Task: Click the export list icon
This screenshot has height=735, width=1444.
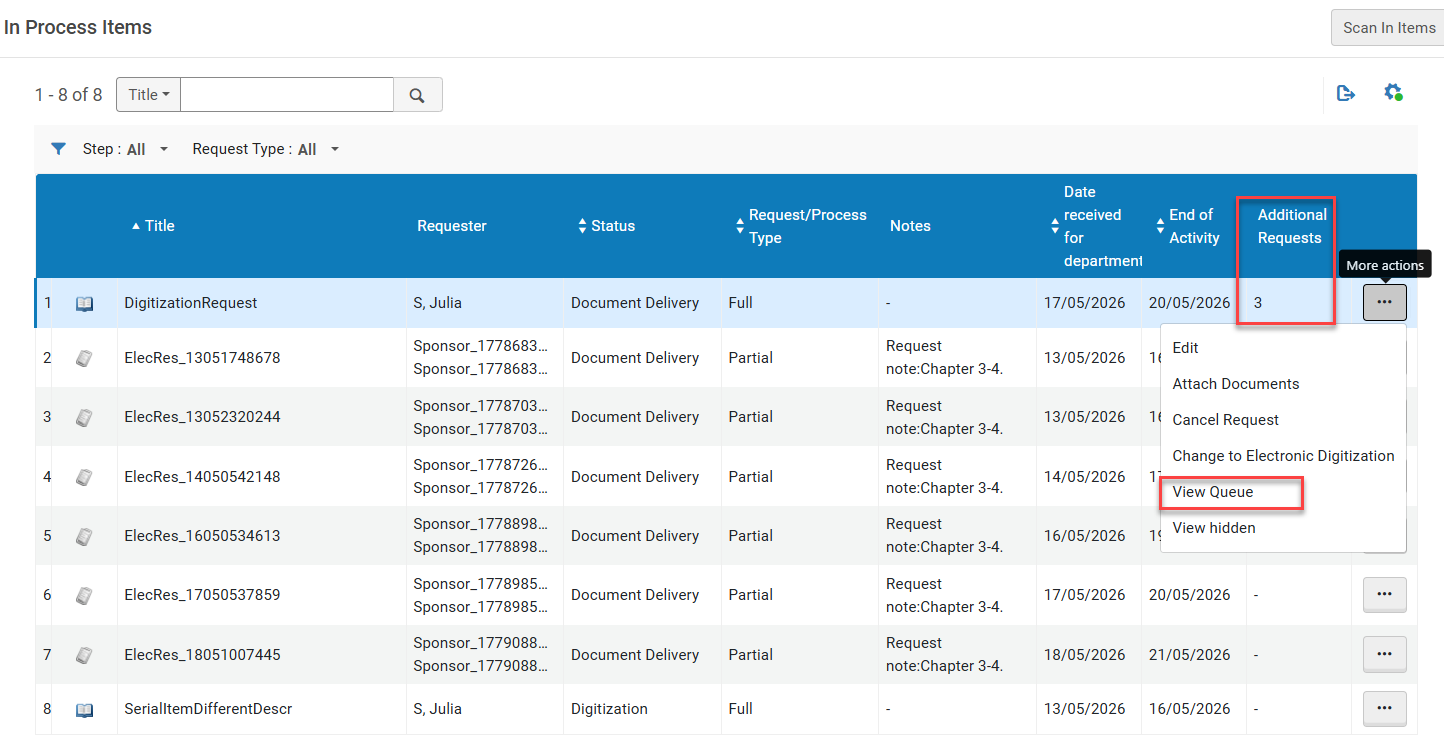Action: 1346,93
